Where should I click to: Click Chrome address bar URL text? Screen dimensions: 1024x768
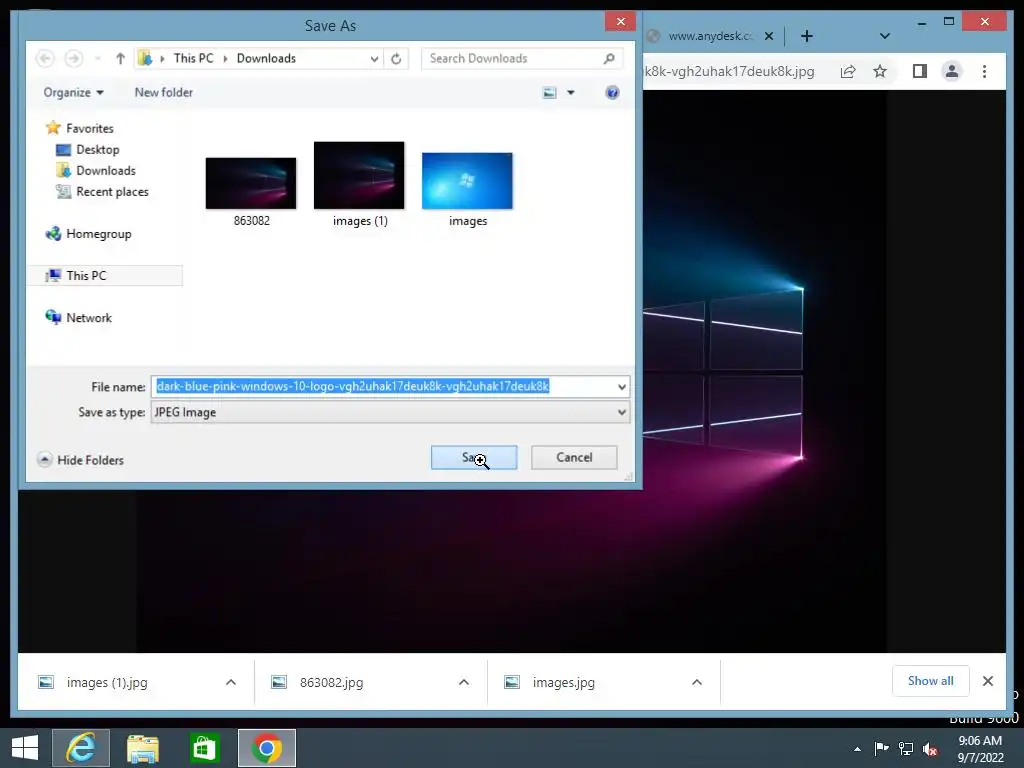coord(729,71)
